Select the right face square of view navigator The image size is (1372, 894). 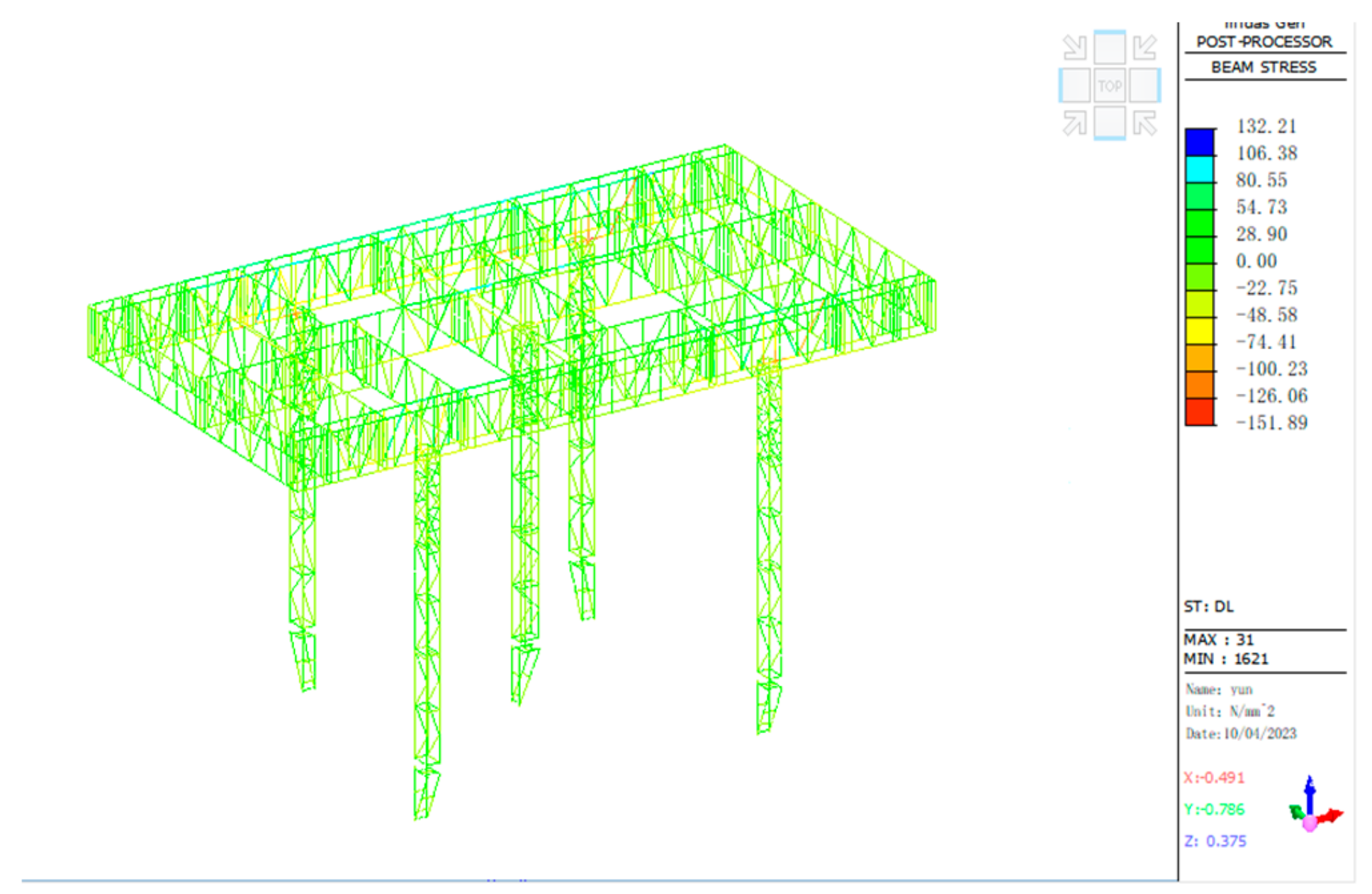pos(1145,86)
